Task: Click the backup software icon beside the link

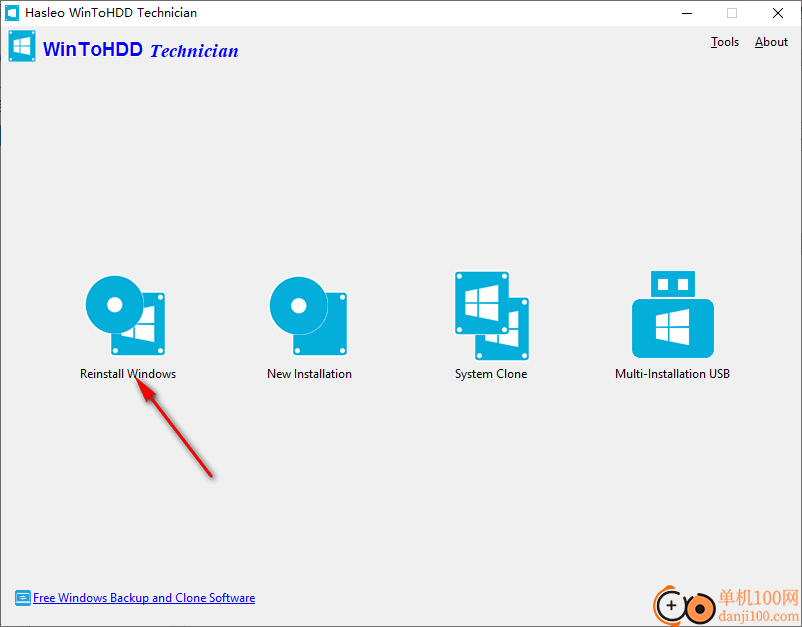Action: [x=23, y=598]
